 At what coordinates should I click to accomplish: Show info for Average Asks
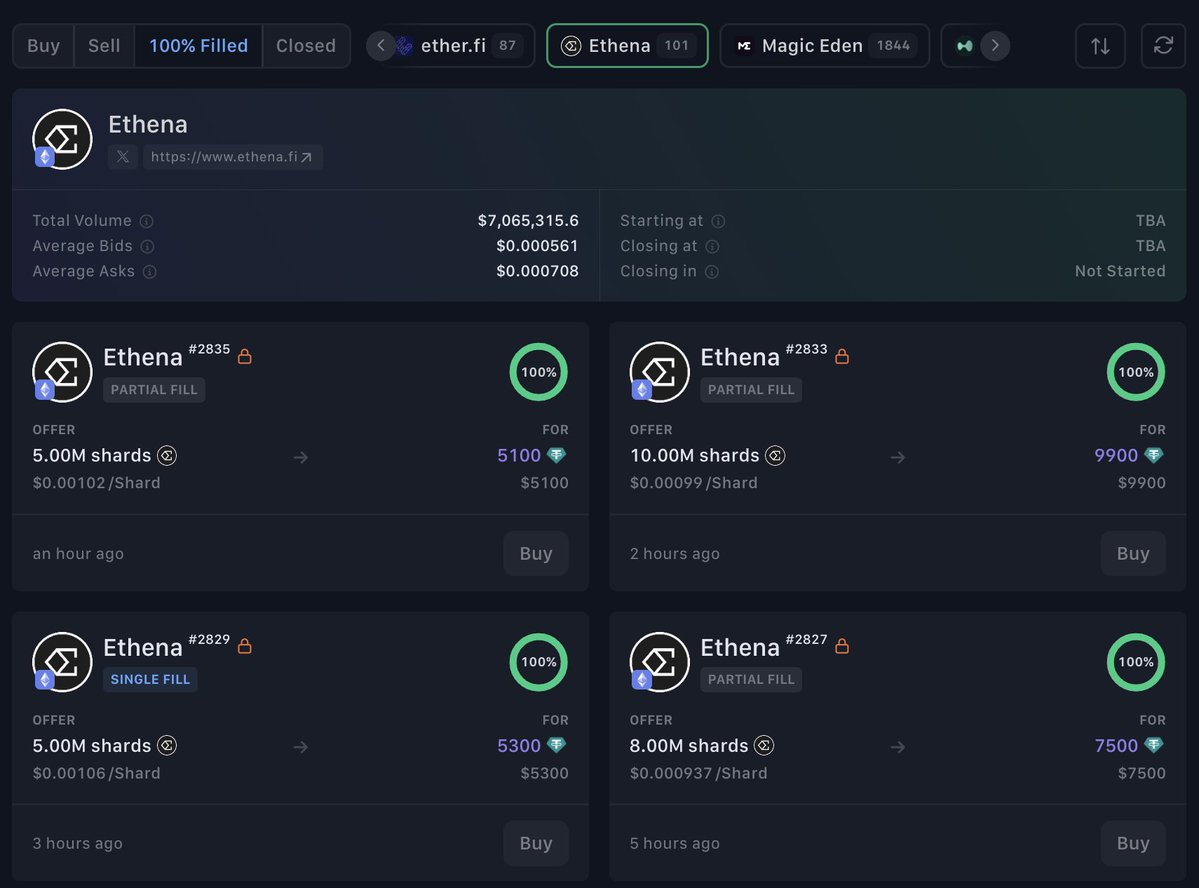(150, 272)
